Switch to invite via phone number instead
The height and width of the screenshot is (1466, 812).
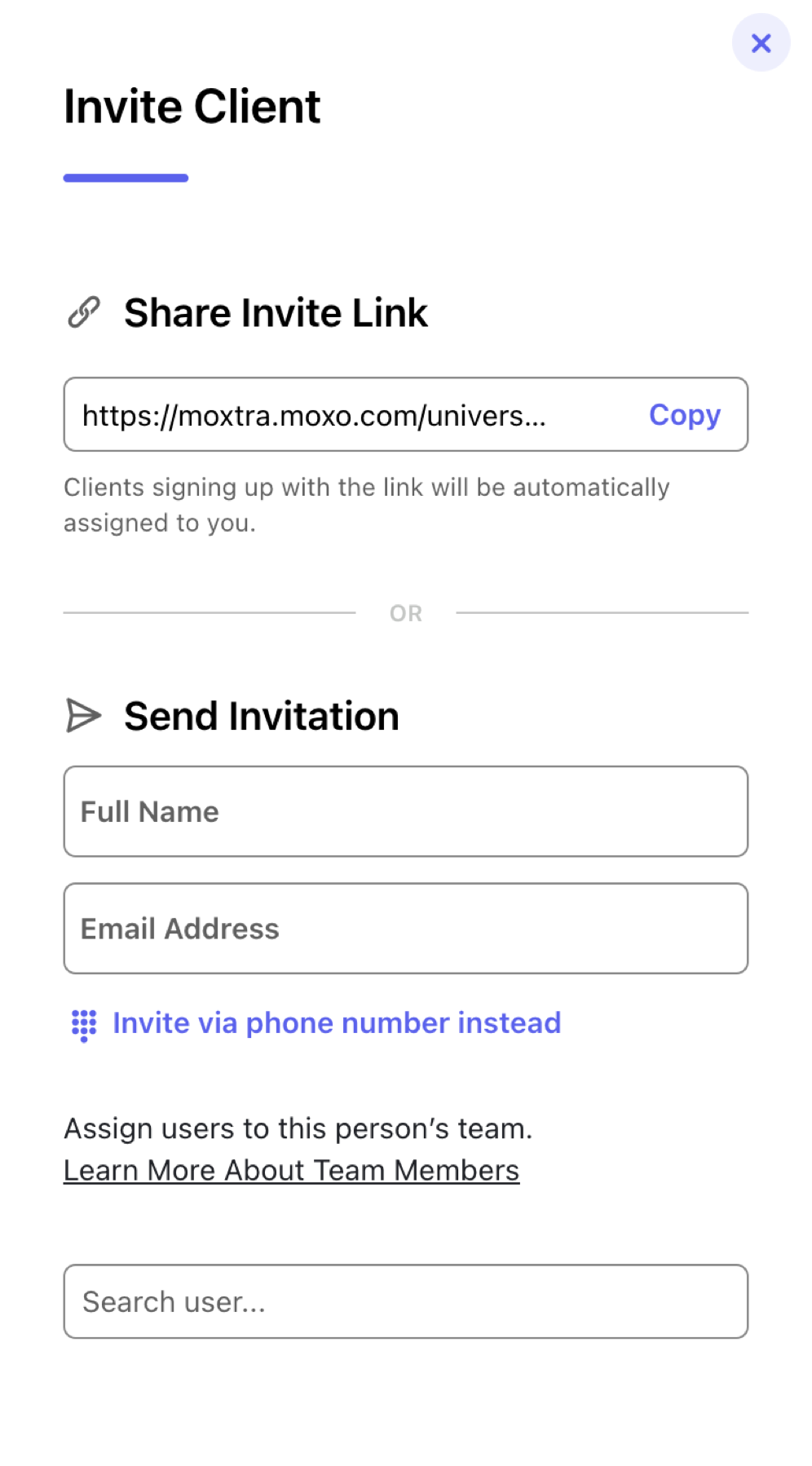(337, 1022)
